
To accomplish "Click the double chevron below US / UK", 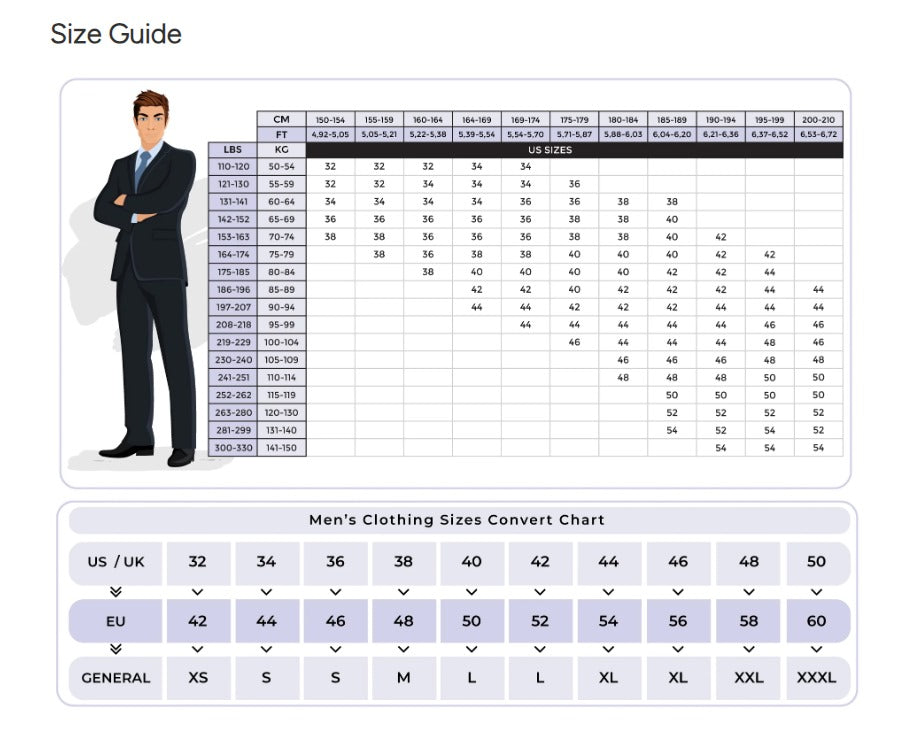I will pos(116,592).
